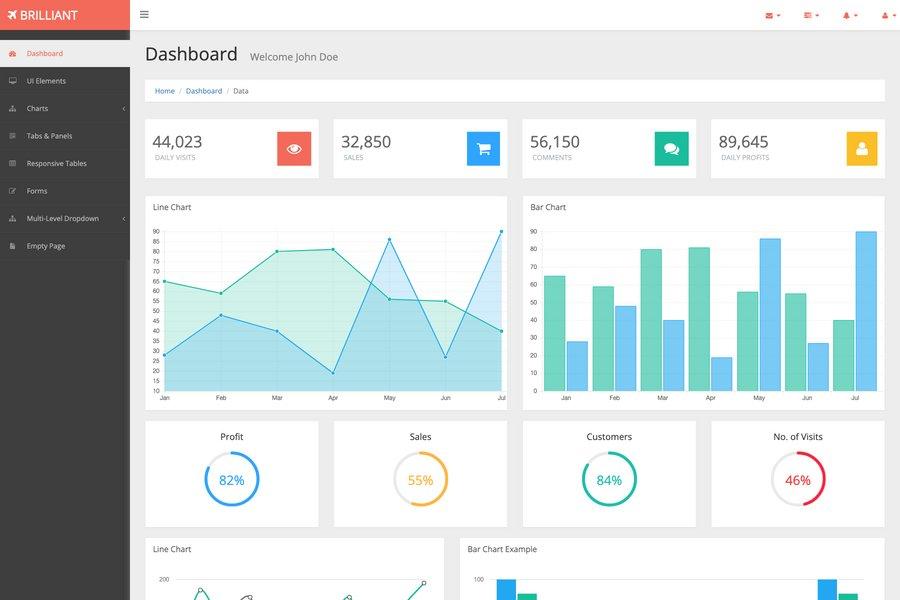Select Dashboard in the sidebar
The image size is (900, 600).
click(x=45, y=53)
